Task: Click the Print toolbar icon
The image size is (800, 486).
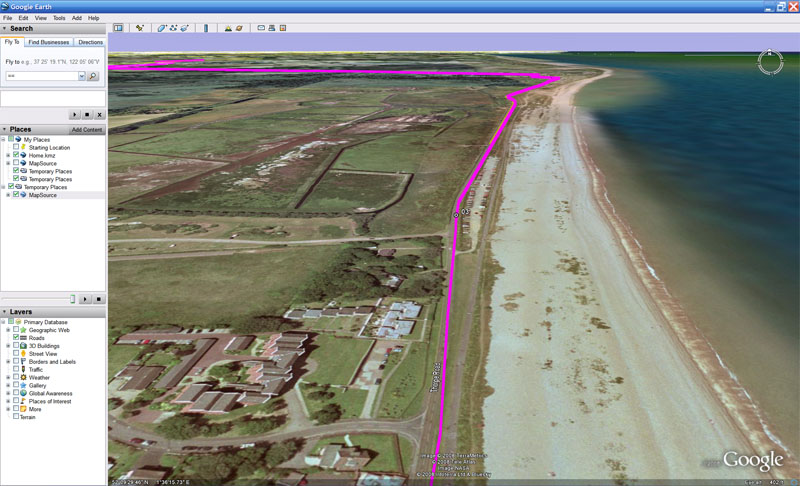Action: click(272, 28)
